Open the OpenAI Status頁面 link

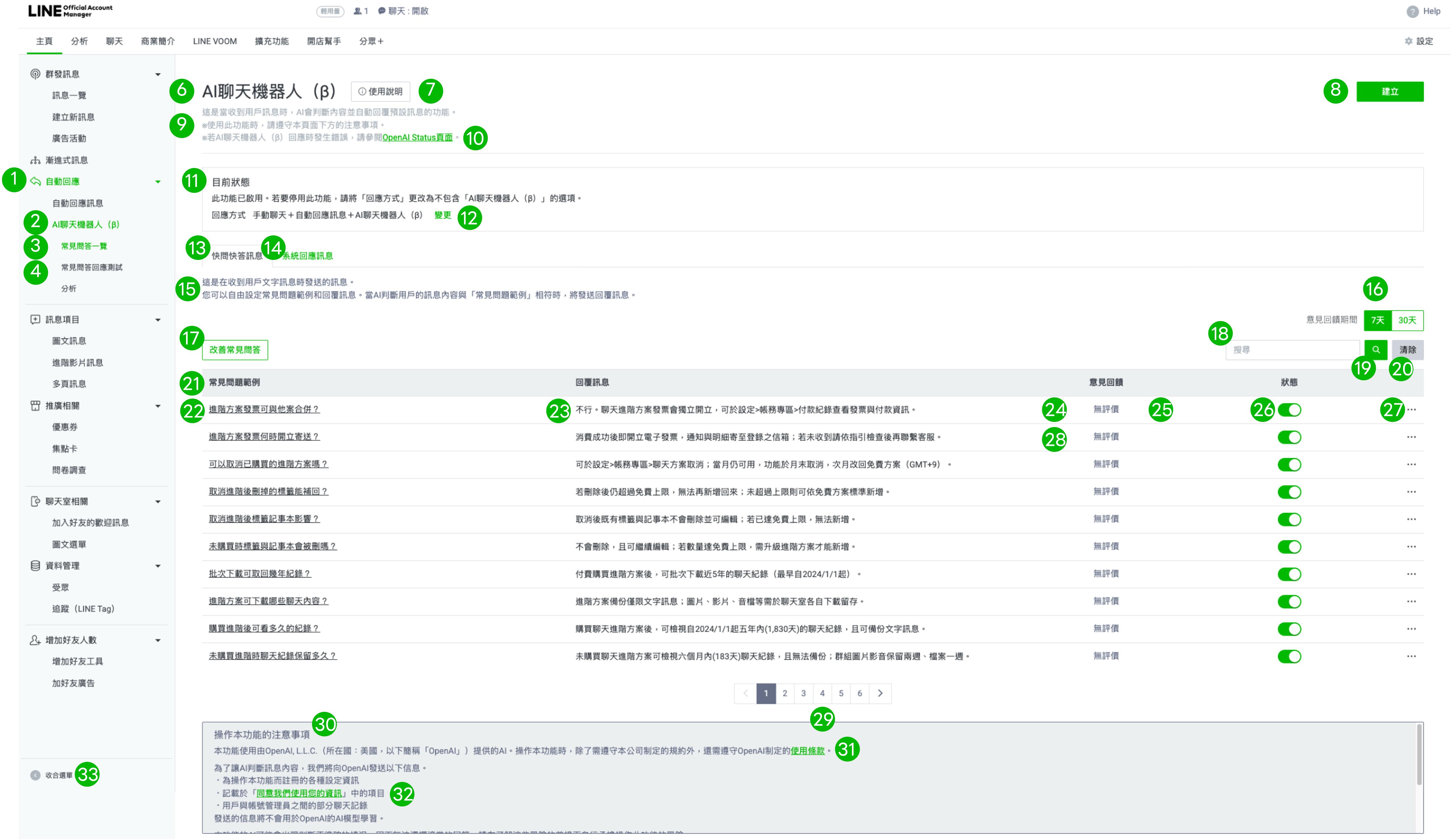pos(418,137)
